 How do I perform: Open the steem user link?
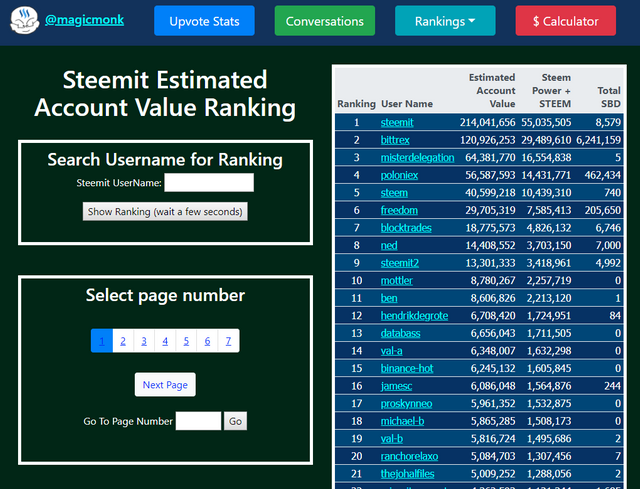(x=394, y=193)
